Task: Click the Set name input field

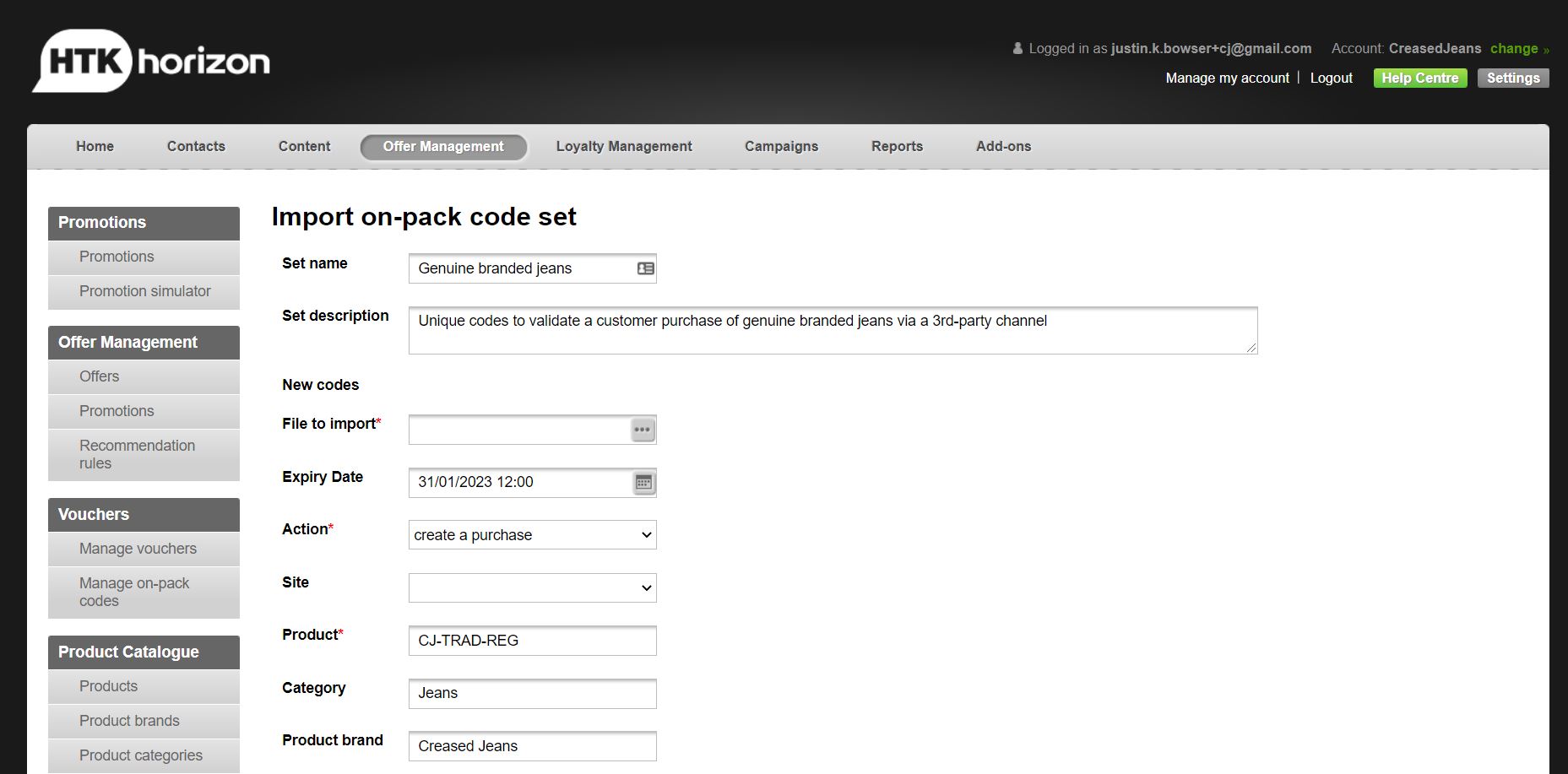Action: (532, 268)
